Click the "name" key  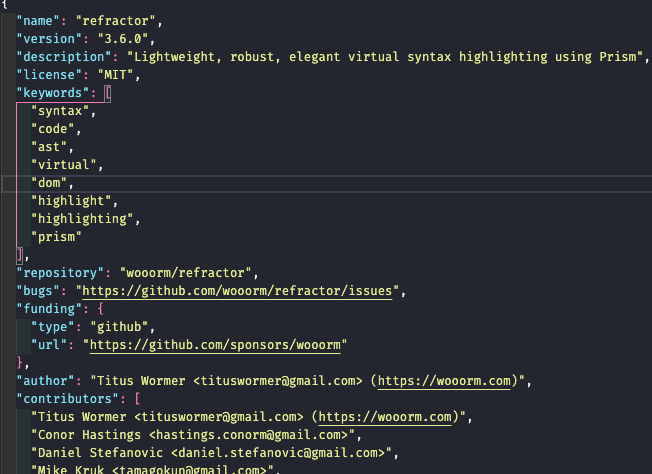38,21
